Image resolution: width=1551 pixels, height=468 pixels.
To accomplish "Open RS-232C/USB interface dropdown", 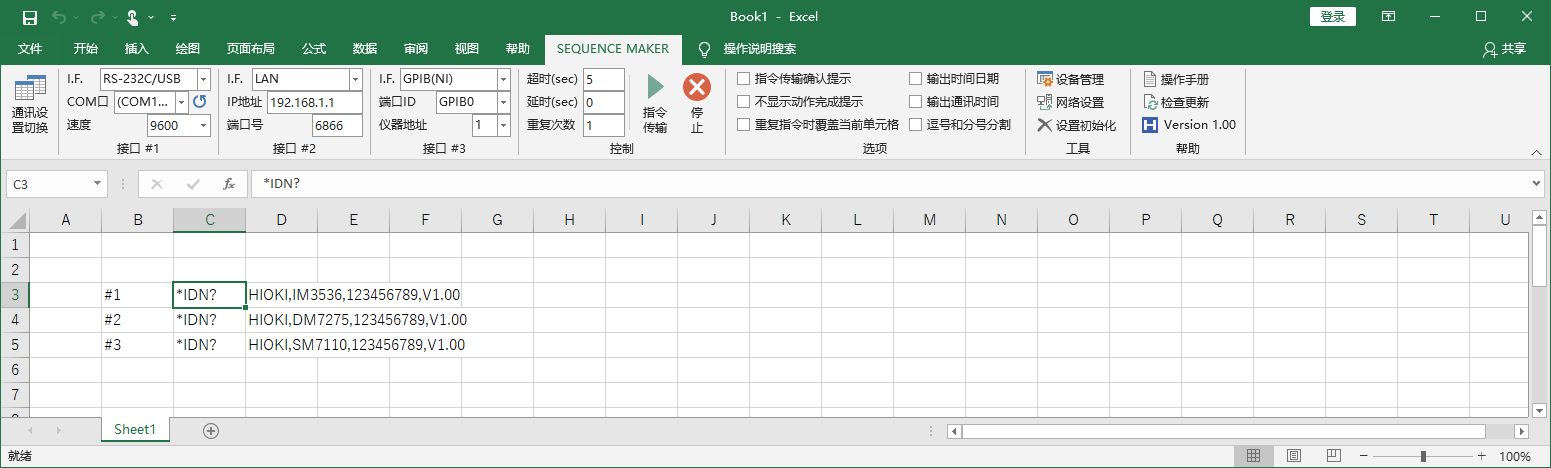I will coord(204,79).
